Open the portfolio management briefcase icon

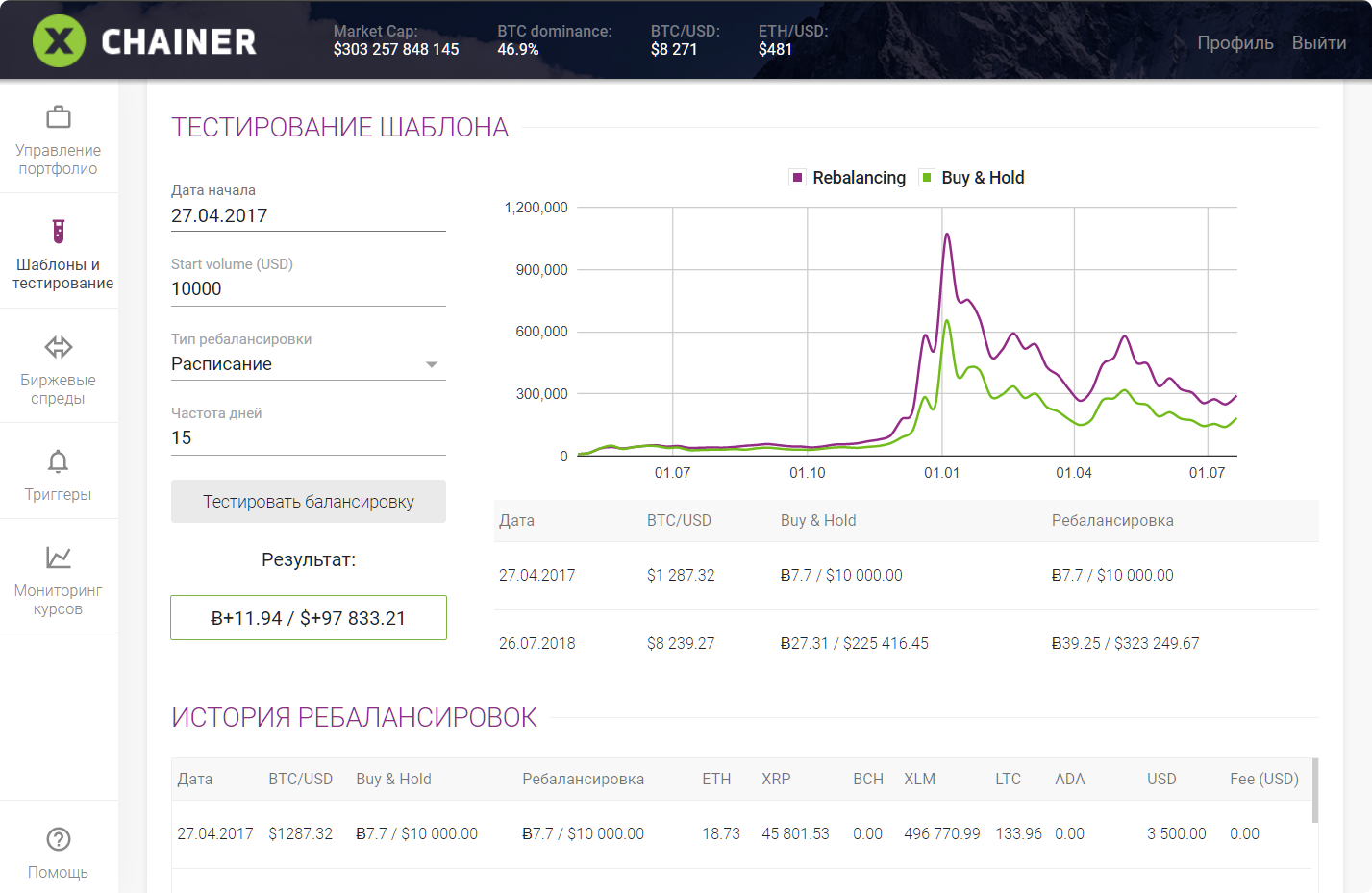(59, 117)
